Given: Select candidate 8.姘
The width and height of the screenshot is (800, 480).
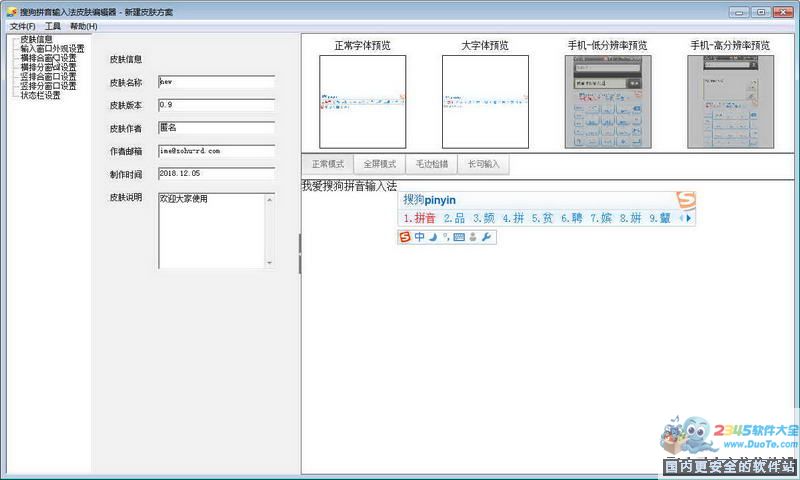Looking at the screenshot, I should point(631,218).
